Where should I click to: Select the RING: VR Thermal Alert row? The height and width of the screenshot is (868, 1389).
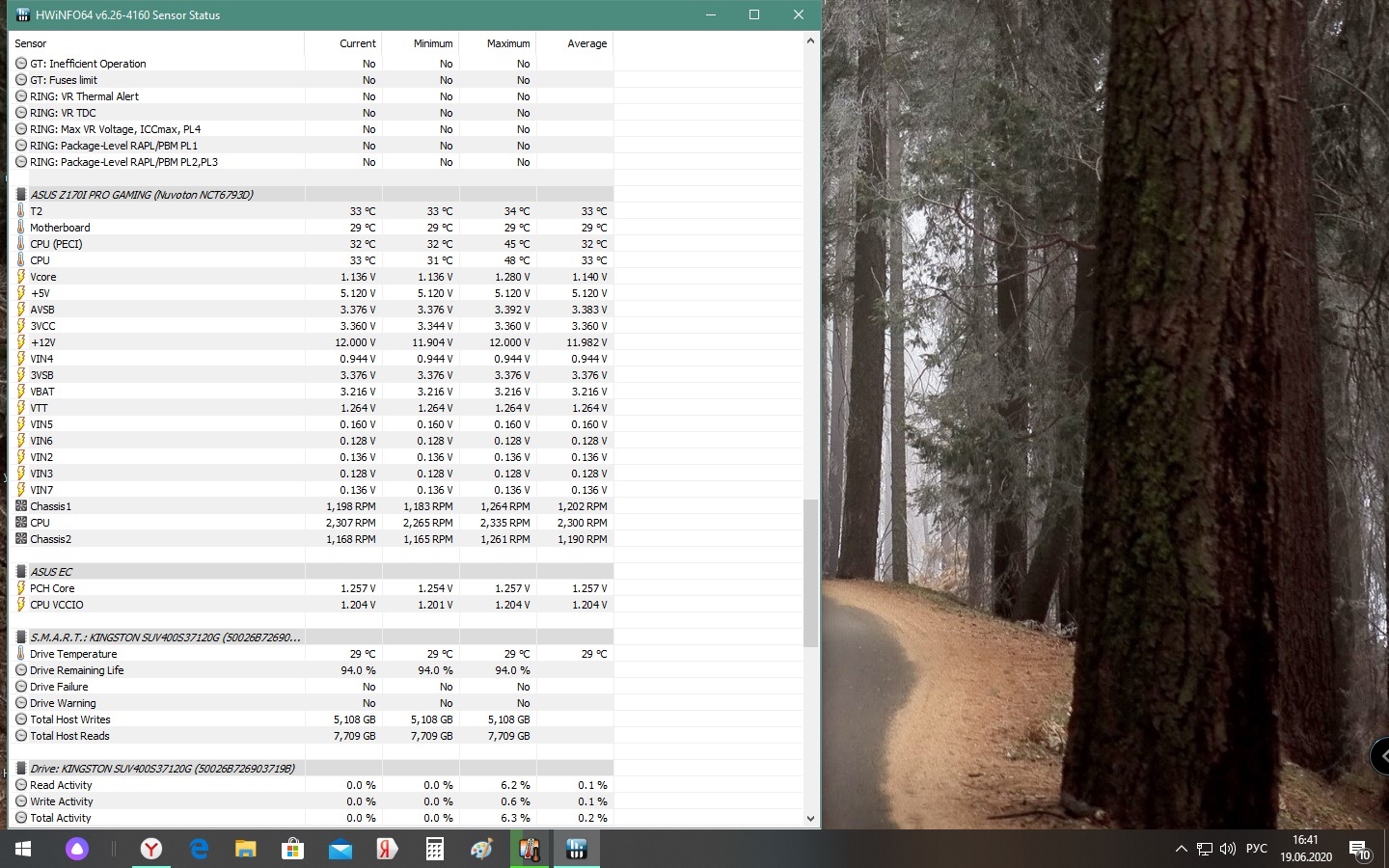tap(311, 96)
